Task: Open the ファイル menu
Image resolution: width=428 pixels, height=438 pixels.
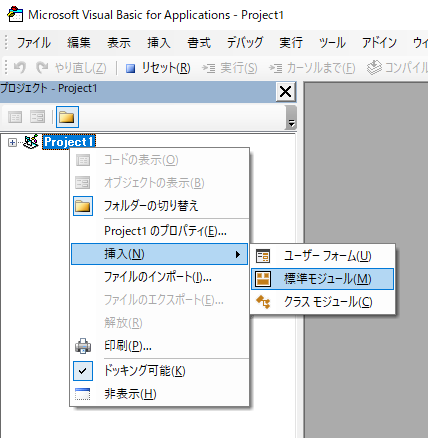Action: point(34,43)
